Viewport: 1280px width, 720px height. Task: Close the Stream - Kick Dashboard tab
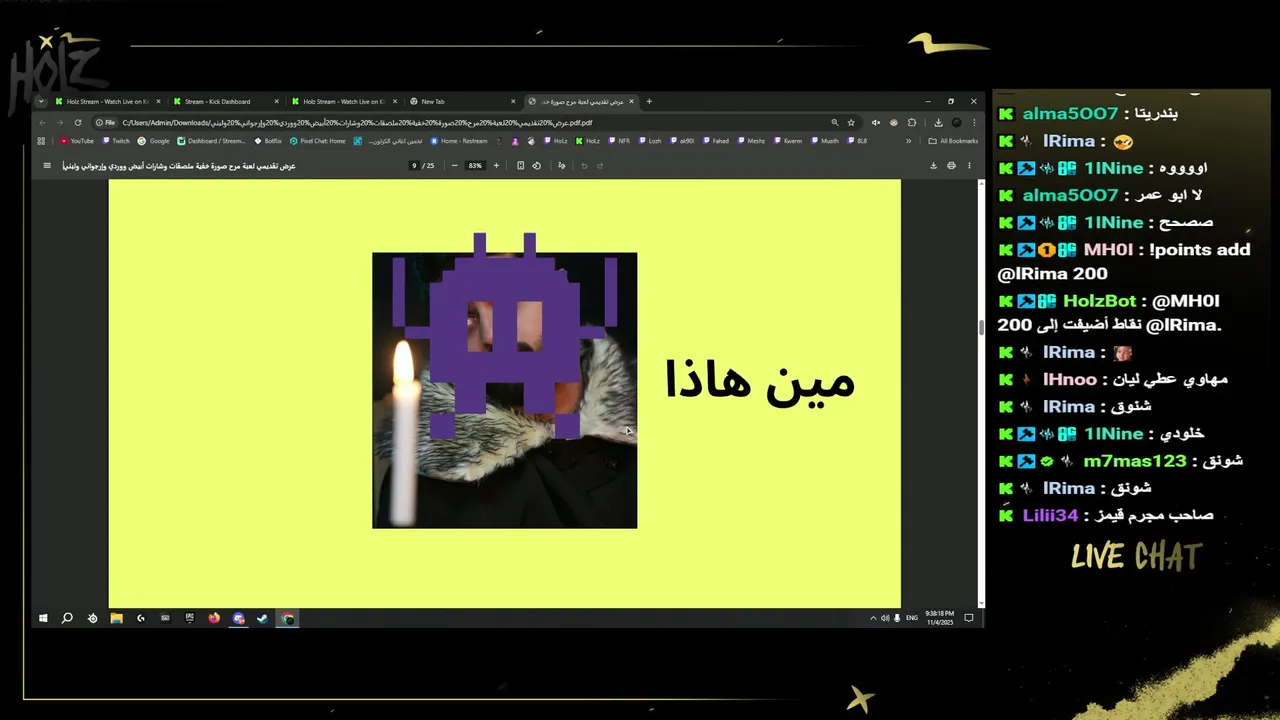(276, 101)
